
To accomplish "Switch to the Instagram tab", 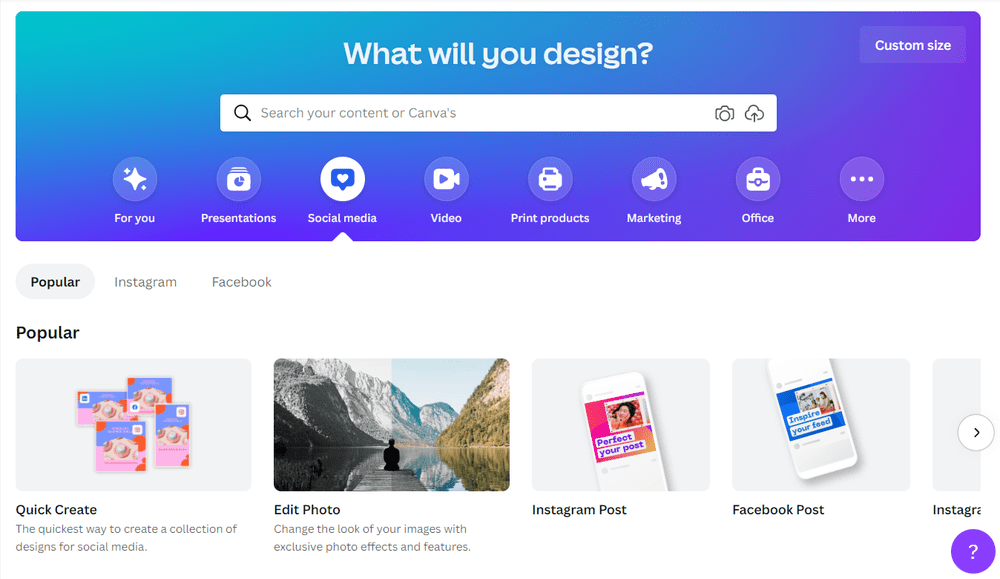I will pos(145,282).
